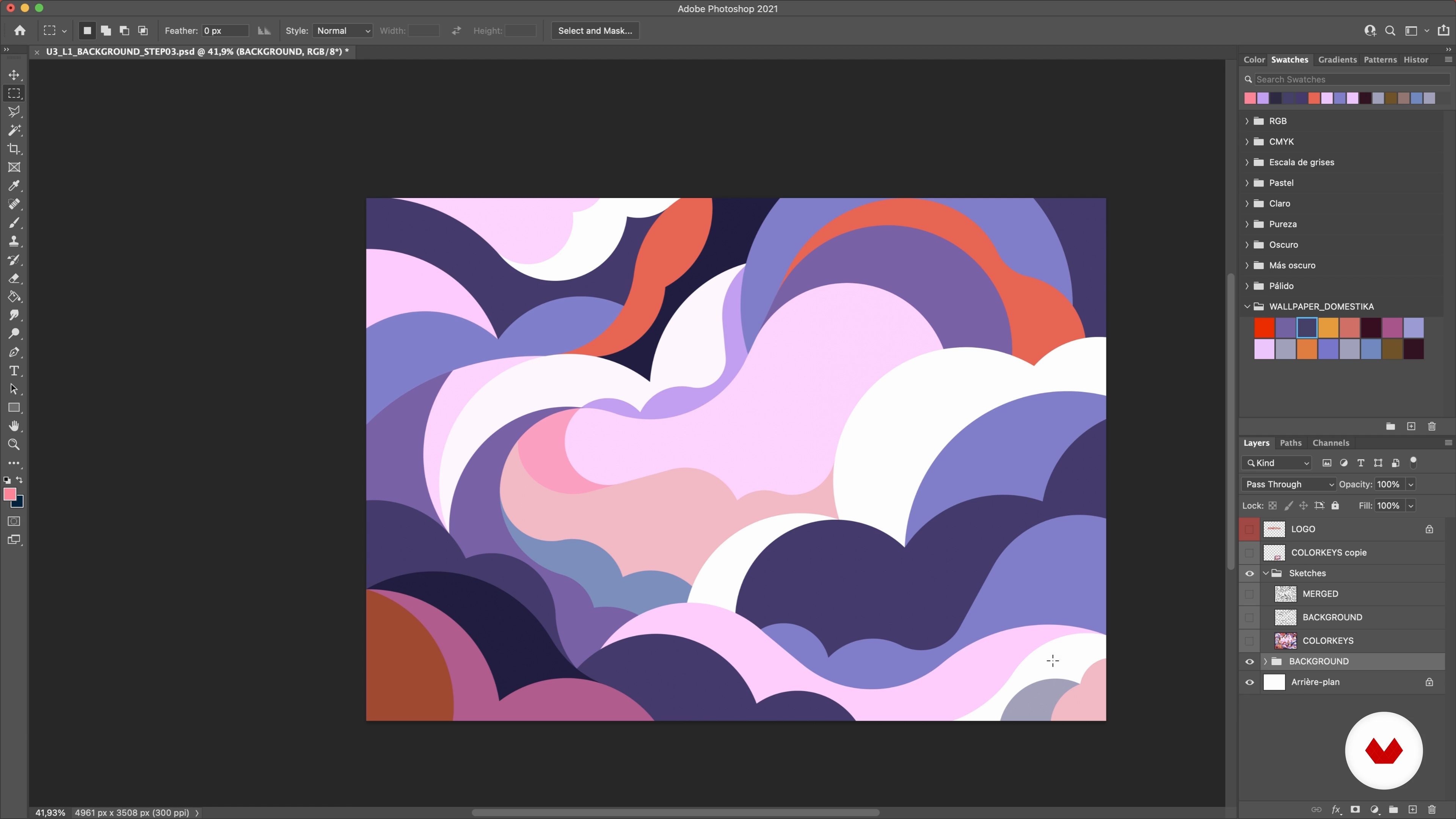
Task: Switch to the Patterns tab
Action: (1380, 60)
